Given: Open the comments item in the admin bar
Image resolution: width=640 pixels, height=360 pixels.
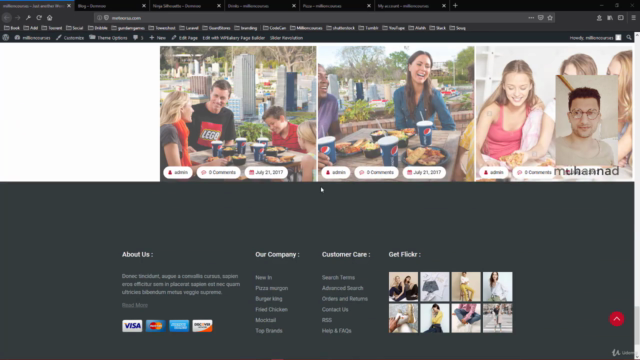Looking at the screenshot, I should coord(138,38).
